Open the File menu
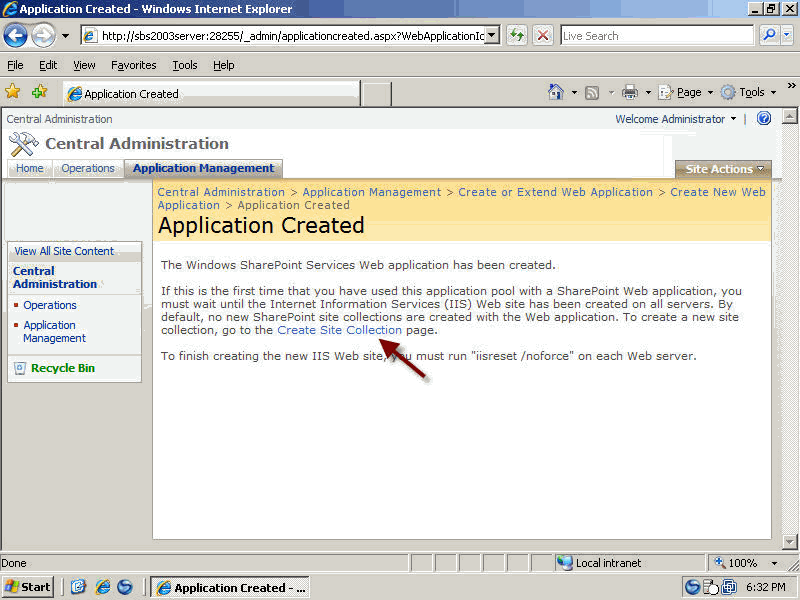The image size is (800, 600). point(15,65)
